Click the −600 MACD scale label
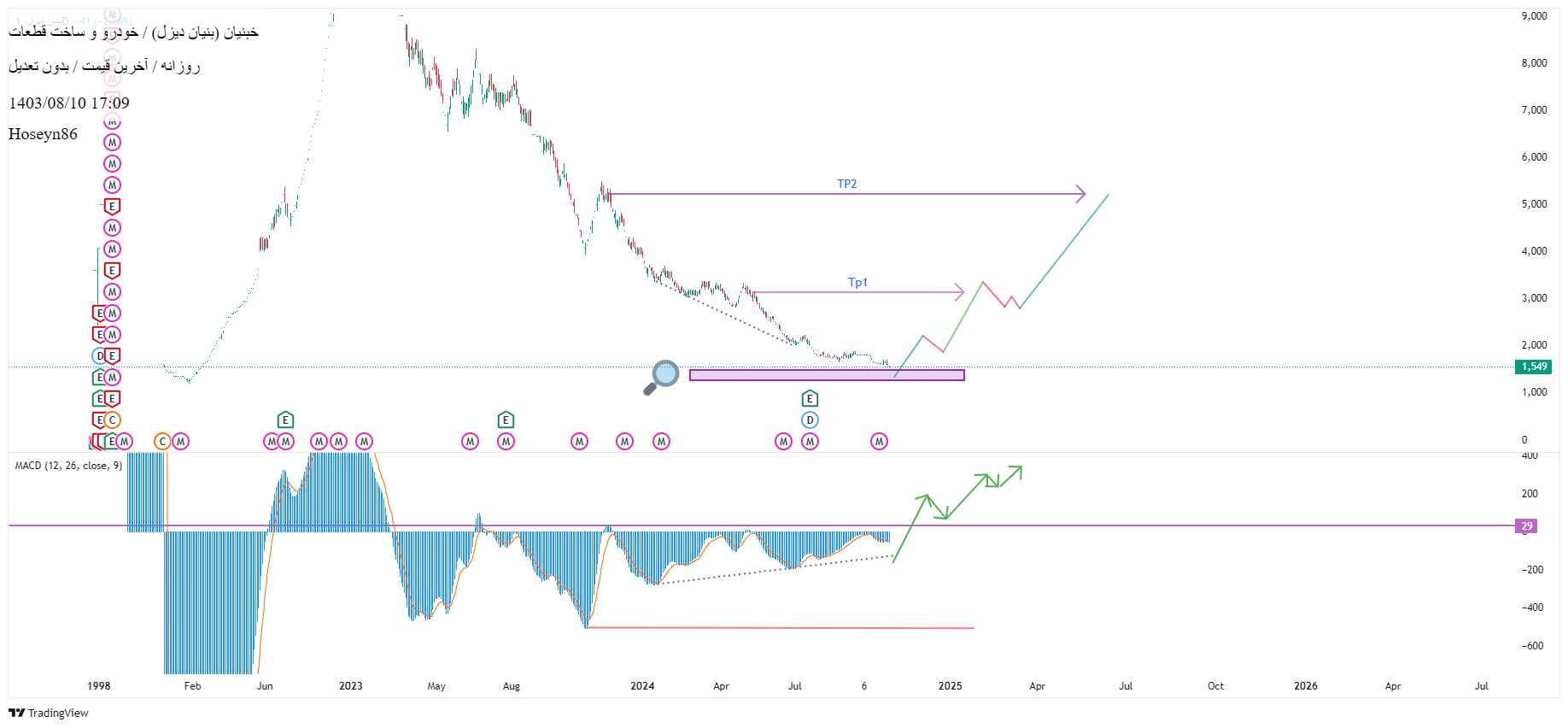1568x728 pixels. (1532, 646)
